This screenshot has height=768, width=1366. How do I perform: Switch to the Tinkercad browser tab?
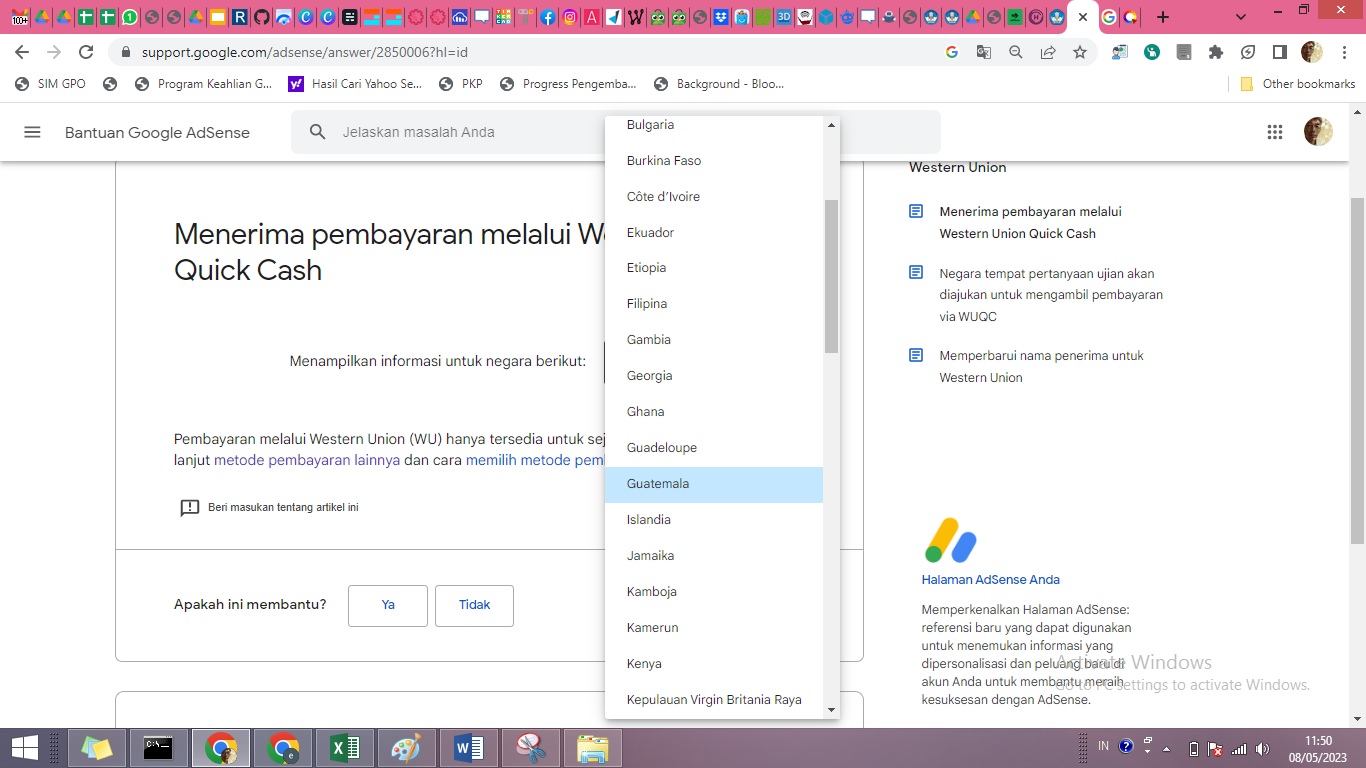click(503, 17)
